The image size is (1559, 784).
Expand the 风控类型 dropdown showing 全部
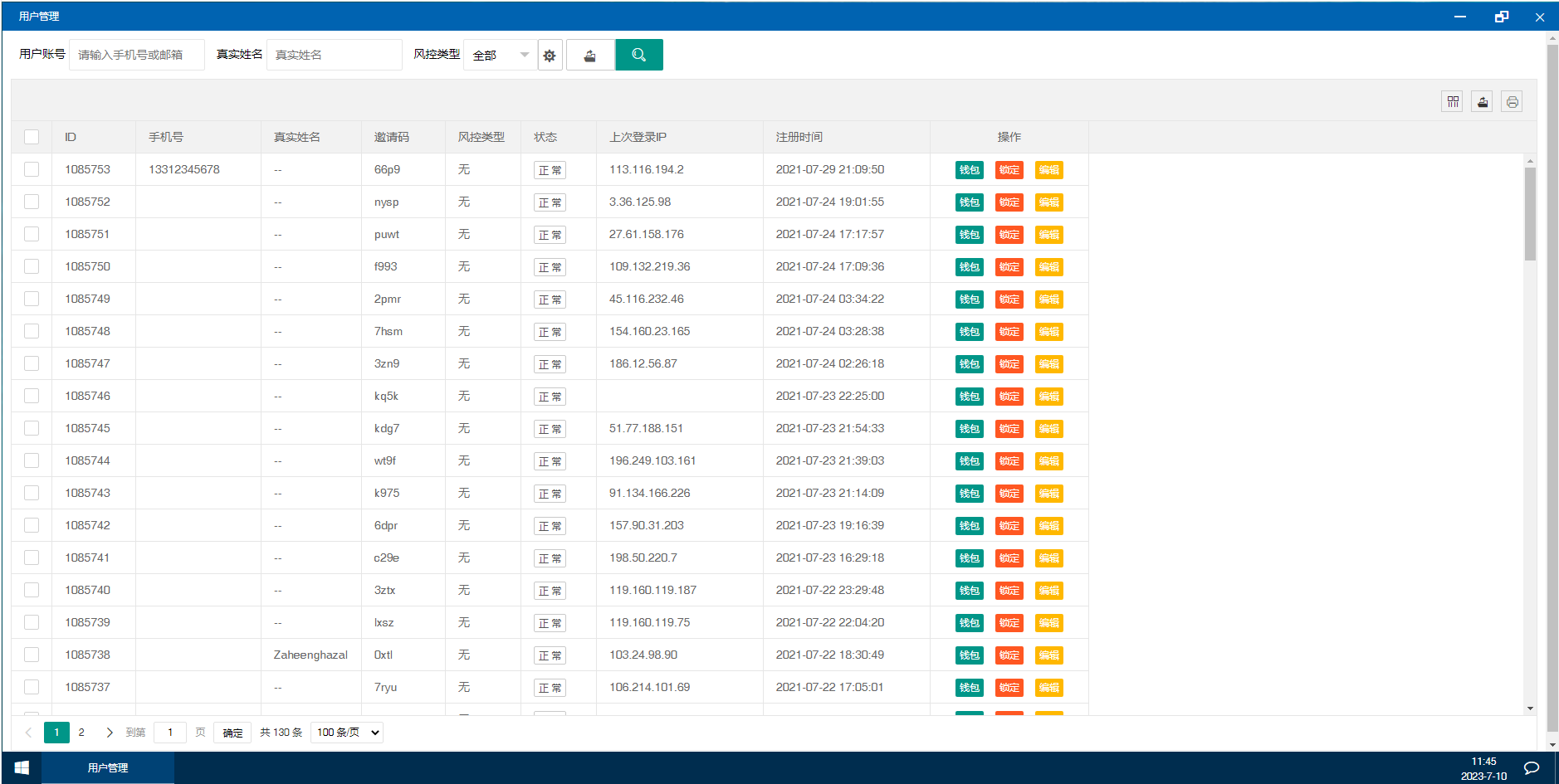click(500, 55)
